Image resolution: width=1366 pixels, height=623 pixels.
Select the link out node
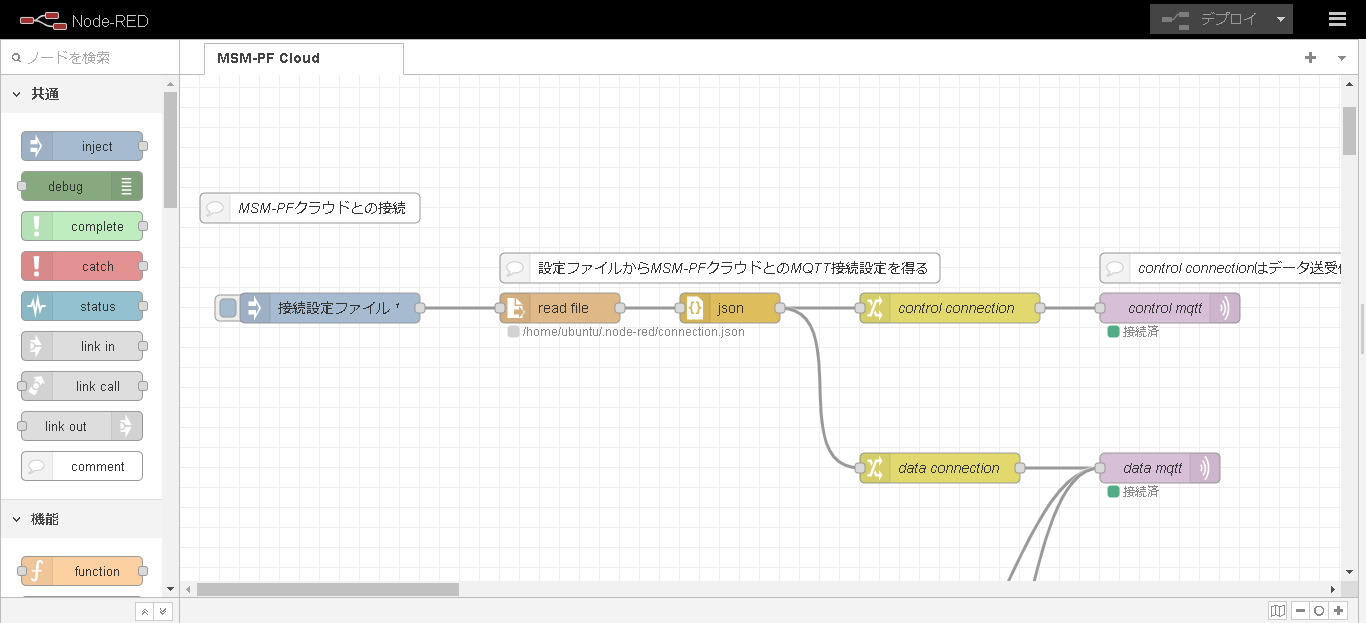coord(82,426)
